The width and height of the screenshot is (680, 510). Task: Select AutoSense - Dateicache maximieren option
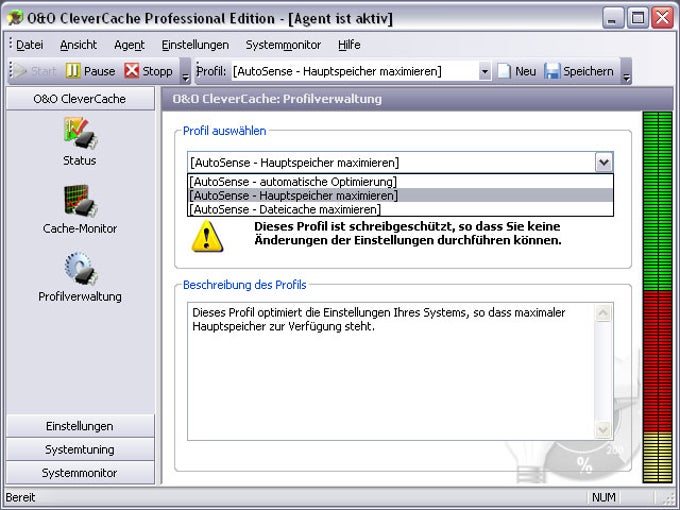400,209
